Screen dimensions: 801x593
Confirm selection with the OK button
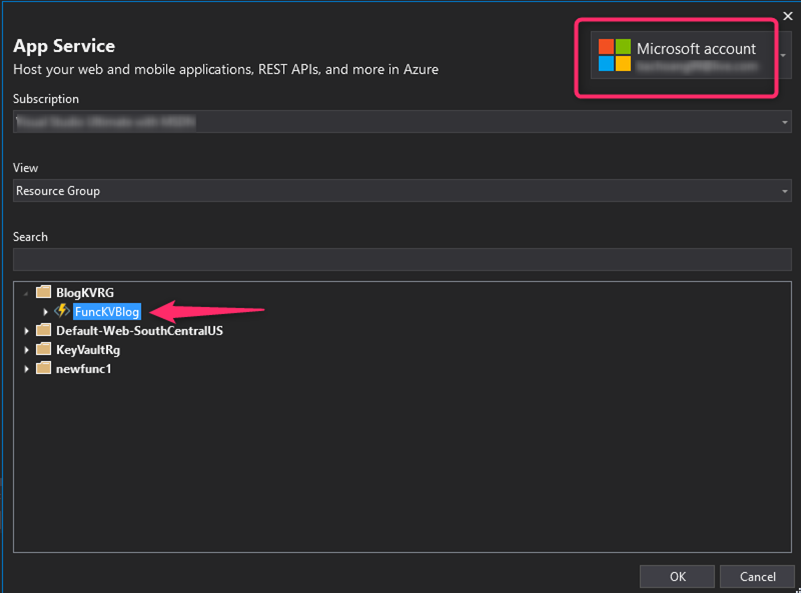677,577
